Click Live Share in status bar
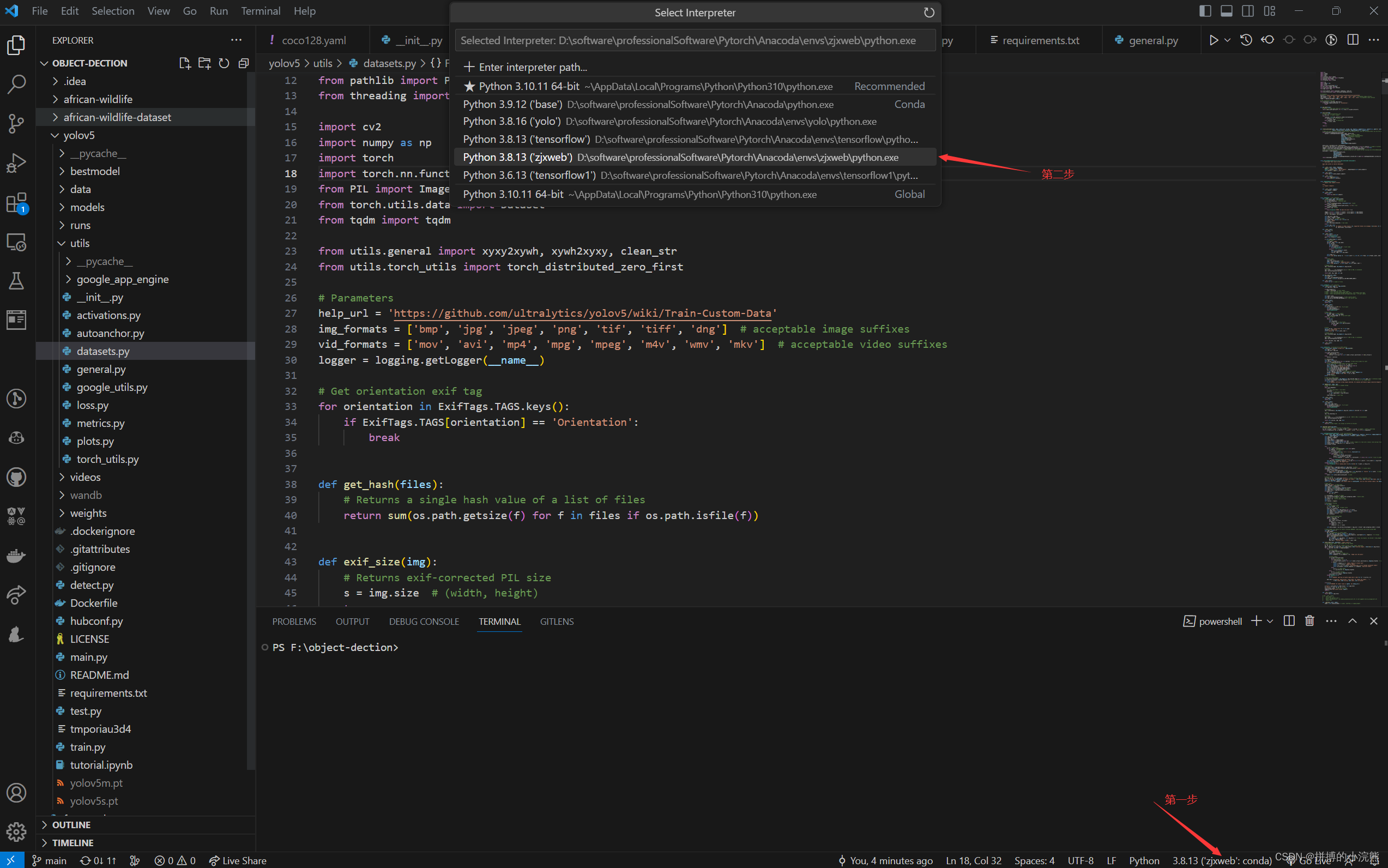Screen dimensions: 1388x868 238,860
